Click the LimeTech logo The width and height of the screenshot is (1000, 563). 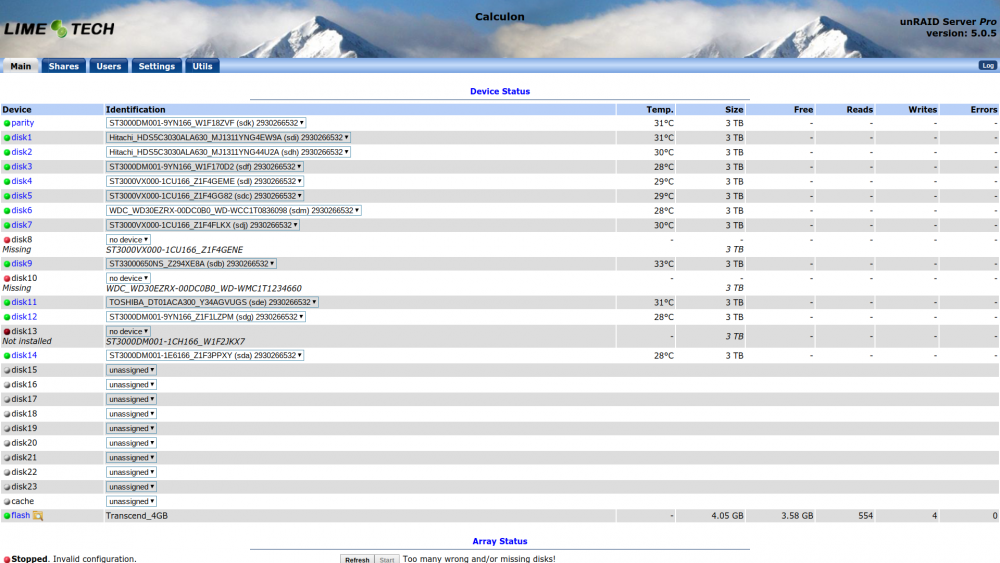pyautogui.click(x=59, y=29)
